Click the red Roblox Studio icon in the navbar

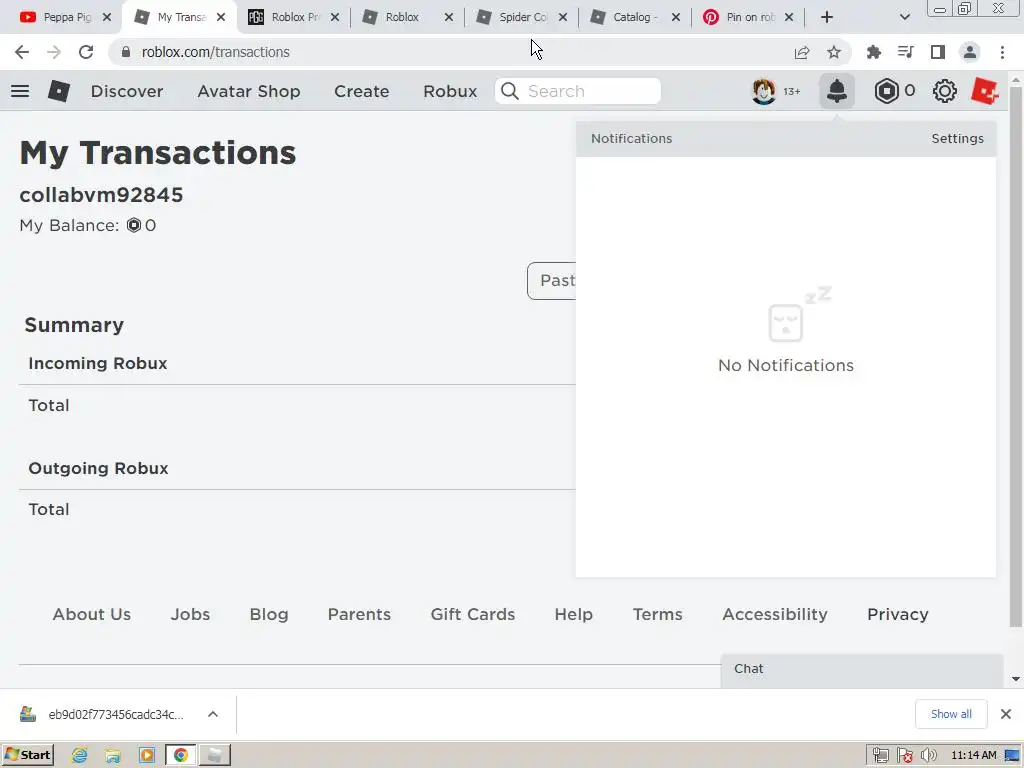[984, 91]
